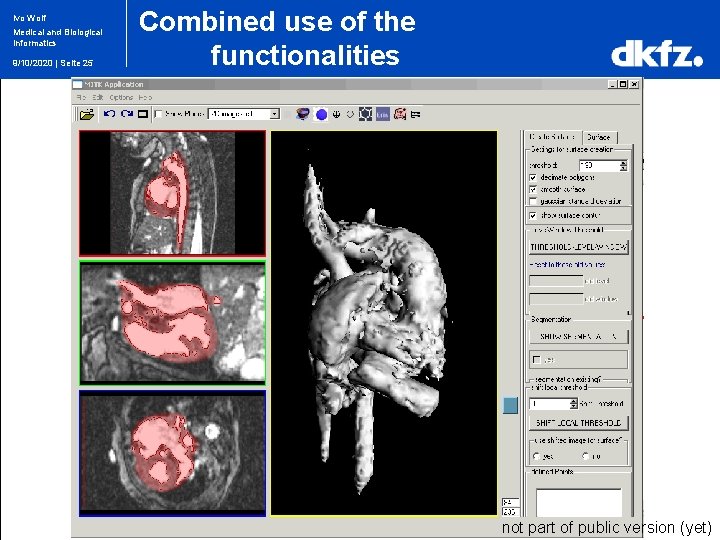
Task: Select the 'yes' radio for shifted image
Action: point(536,456)
